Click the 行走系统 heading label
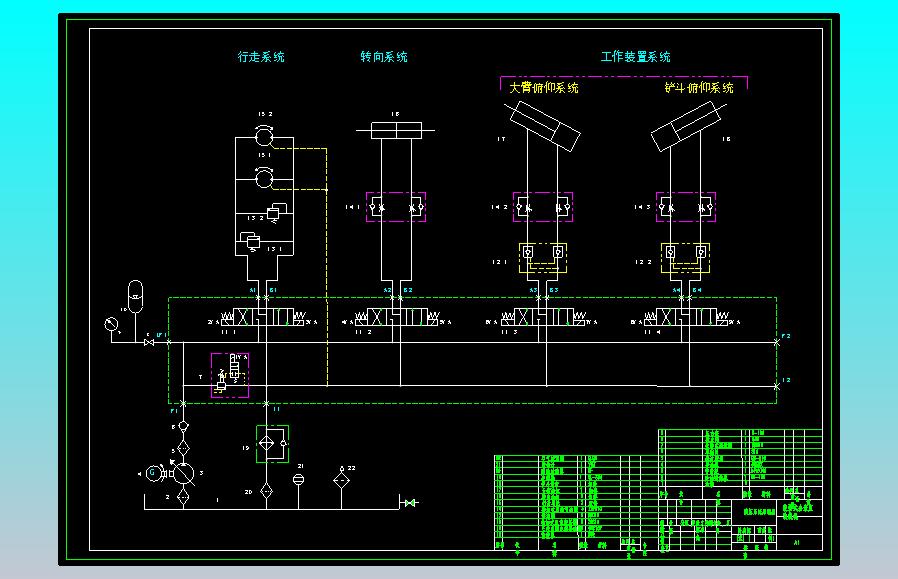 tap(261, 57)
